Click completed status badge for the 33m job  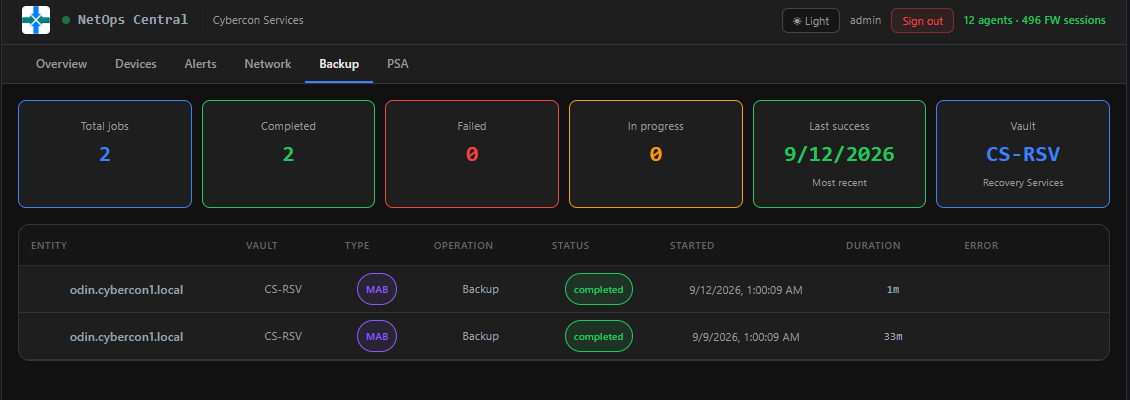point(599,336)
